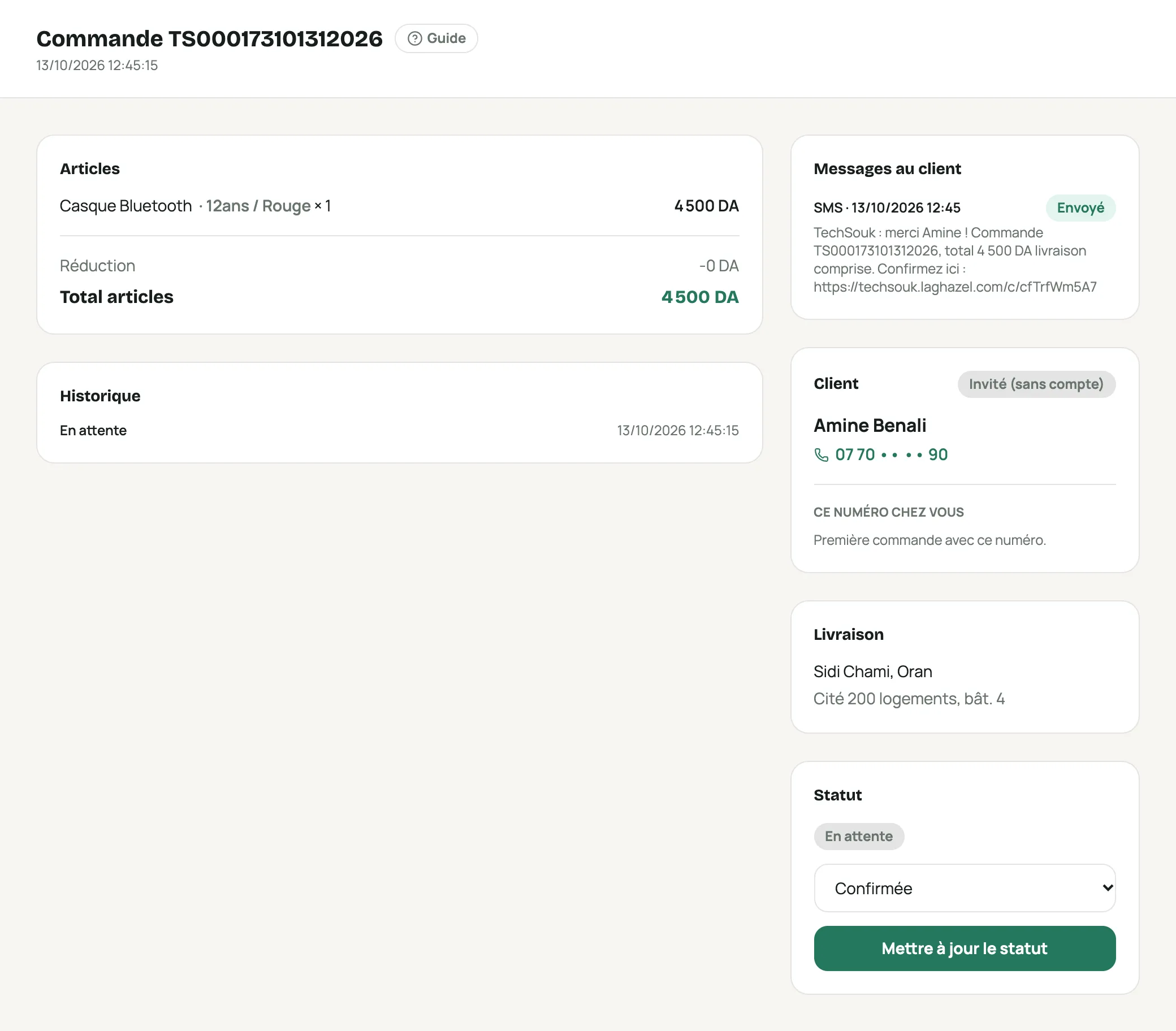
Task: Click the SMS message body text
Action: tap(955, 259)
